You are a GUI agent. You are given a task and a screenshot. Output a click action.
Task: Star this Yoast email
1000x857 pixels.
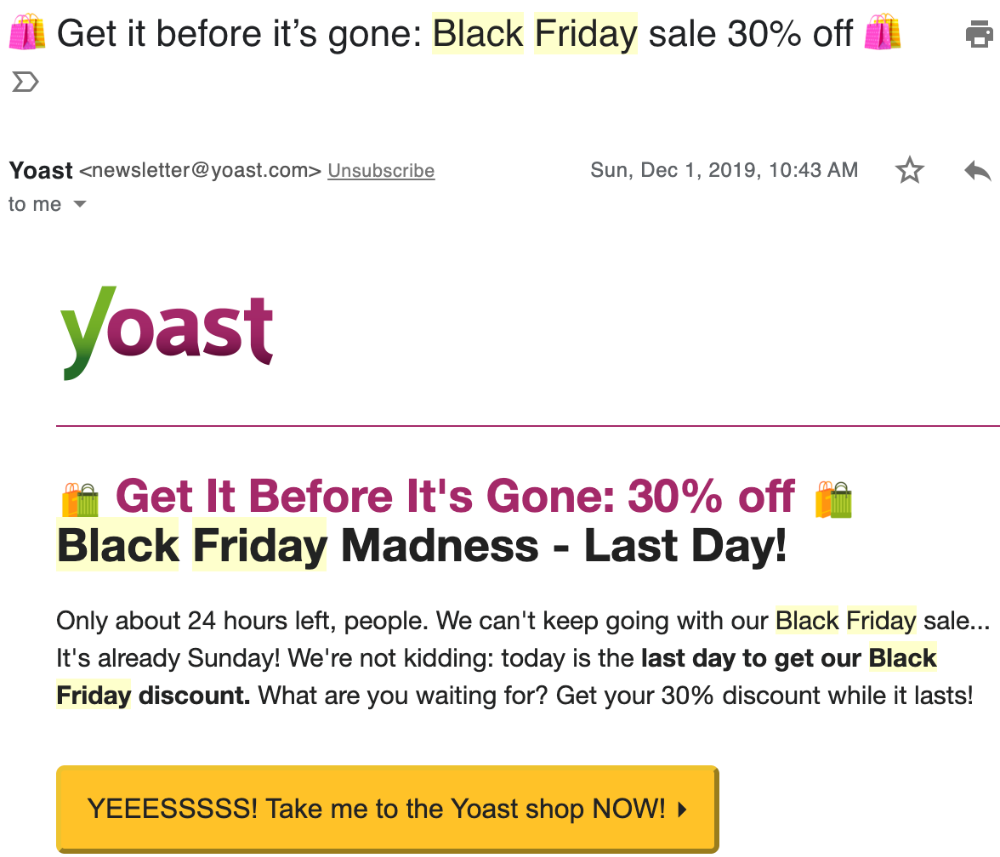[909, 170]
